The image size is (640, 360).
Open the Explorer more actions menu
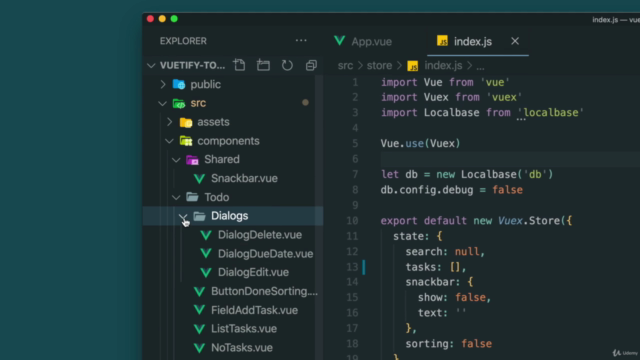point(301,41)
